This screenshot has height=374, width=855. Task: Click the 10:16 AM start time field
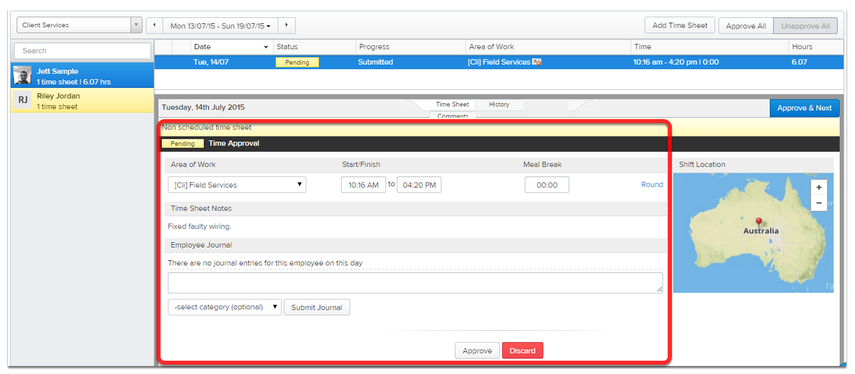click(363, 185)
